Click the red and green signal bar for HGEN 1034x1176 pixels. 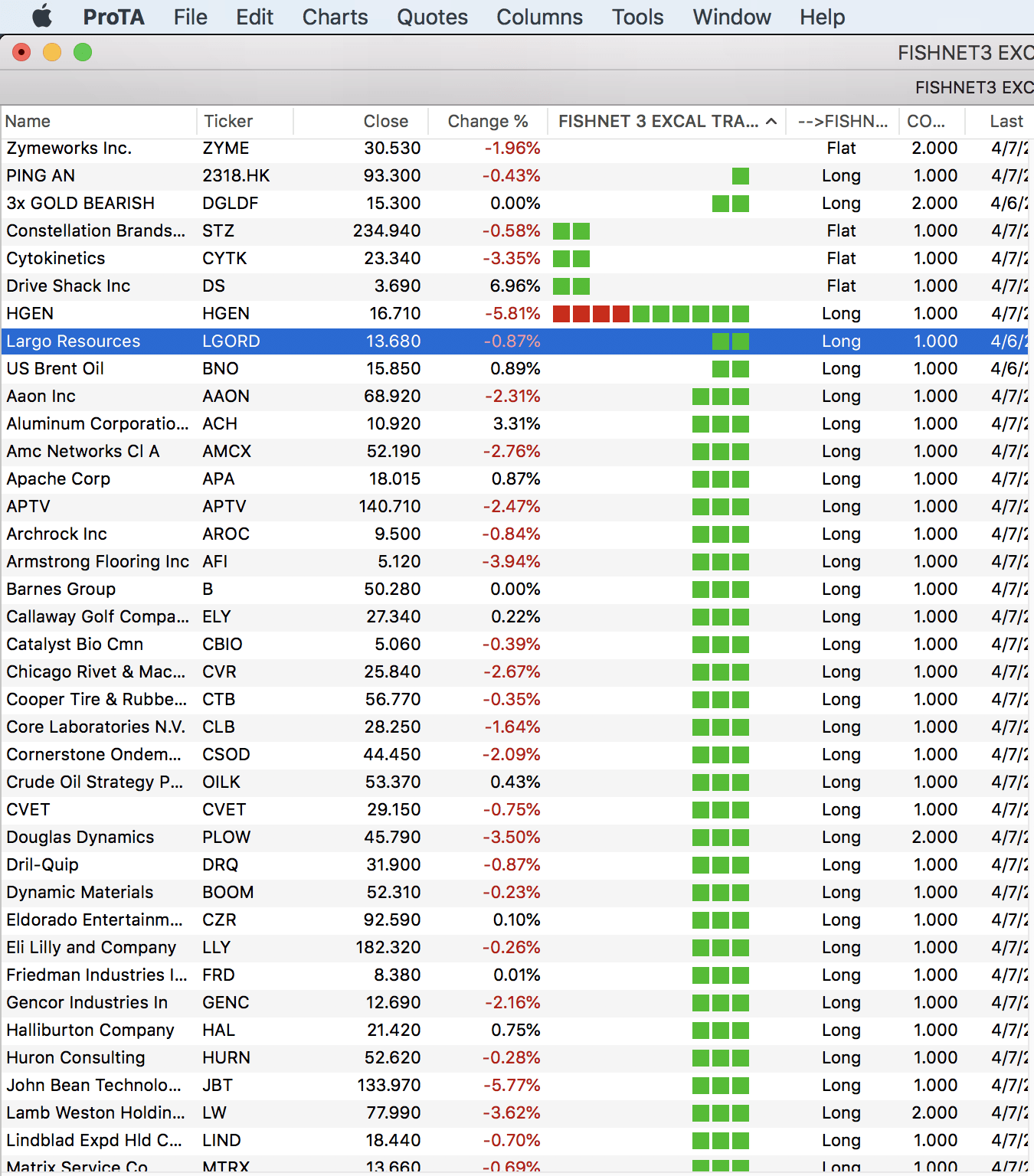[x=651, y=314]
